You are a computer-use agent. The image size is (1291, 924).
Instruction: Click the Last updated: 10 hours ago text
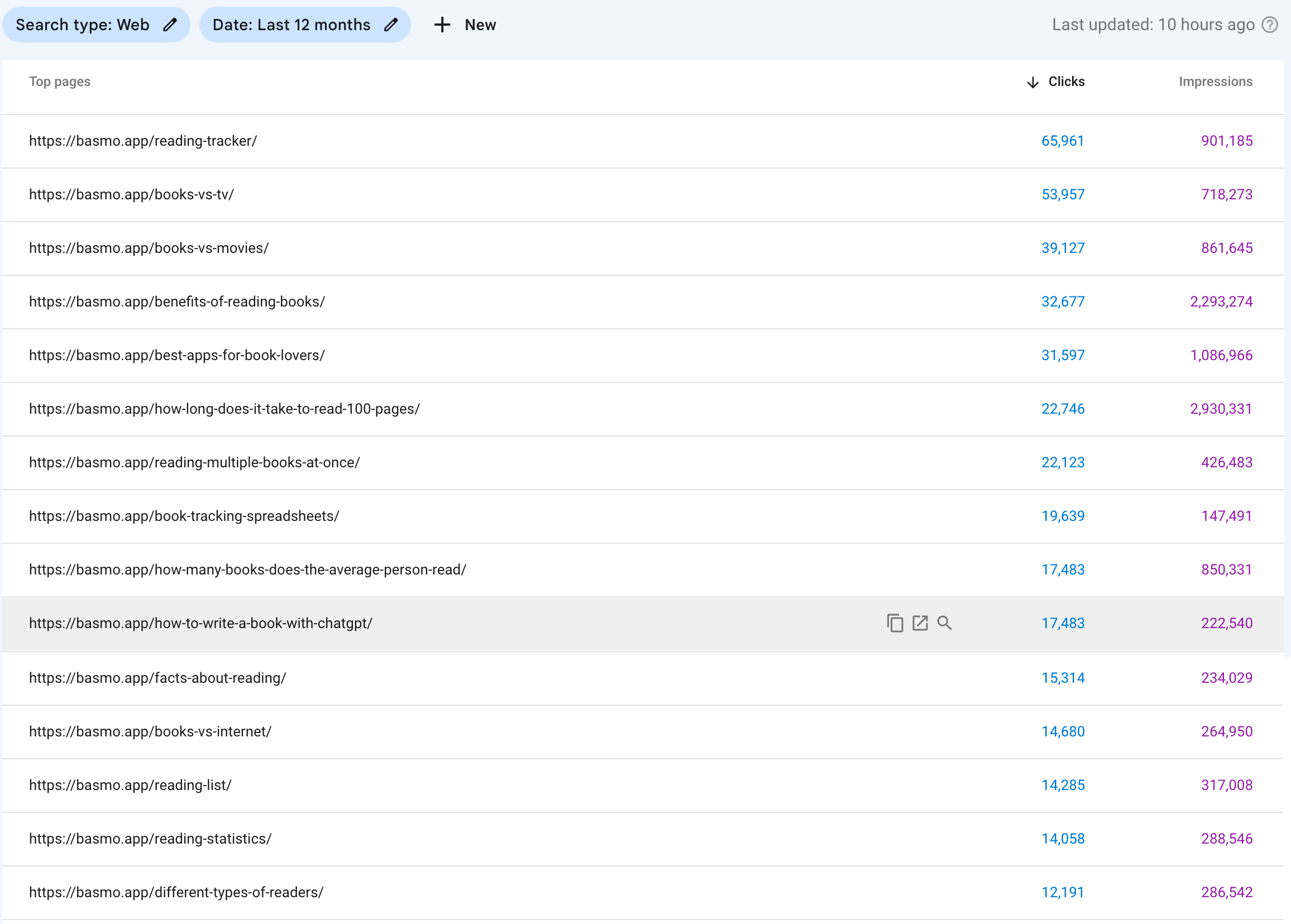click(x=1153, y=25)
